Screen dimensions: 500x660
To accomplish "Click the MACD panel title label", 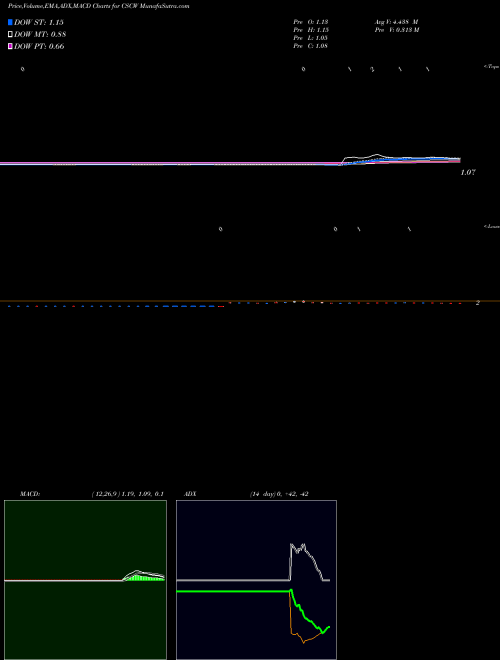I will click(30, 494).
